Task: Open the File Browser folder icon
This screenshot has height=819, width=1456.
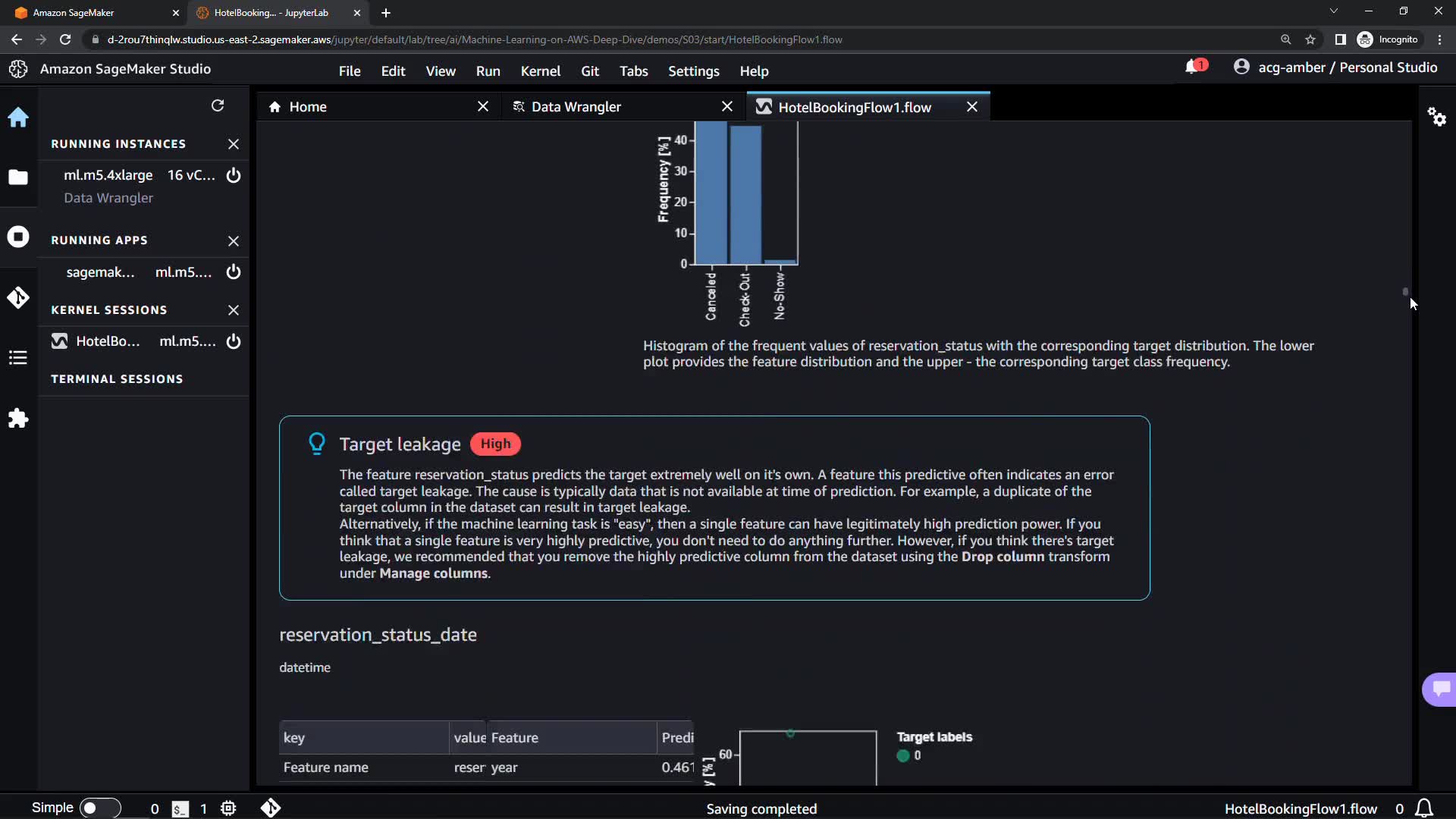Action: pos(18,177)
